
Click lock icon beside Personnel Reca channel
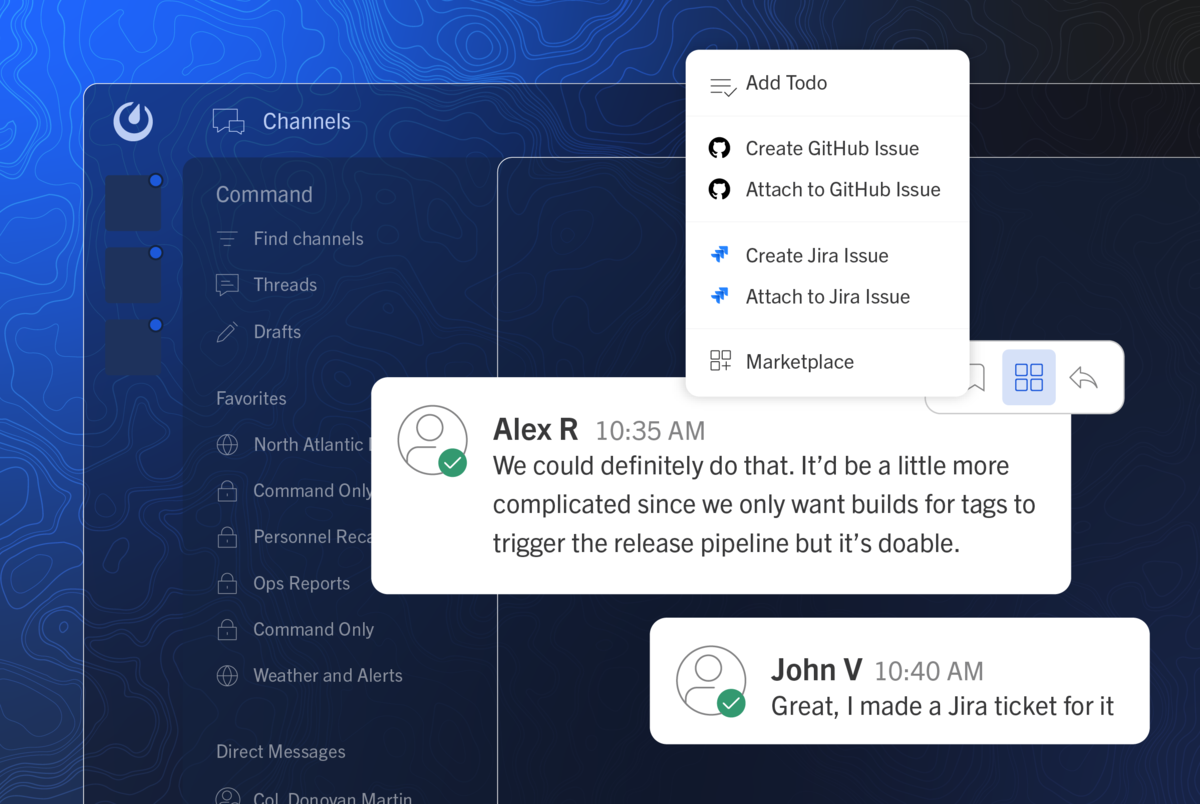227,538
